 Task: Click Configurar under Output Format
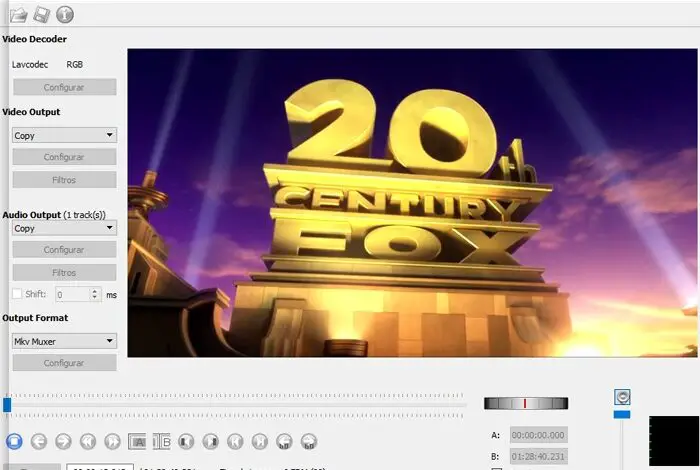(64, 363)
